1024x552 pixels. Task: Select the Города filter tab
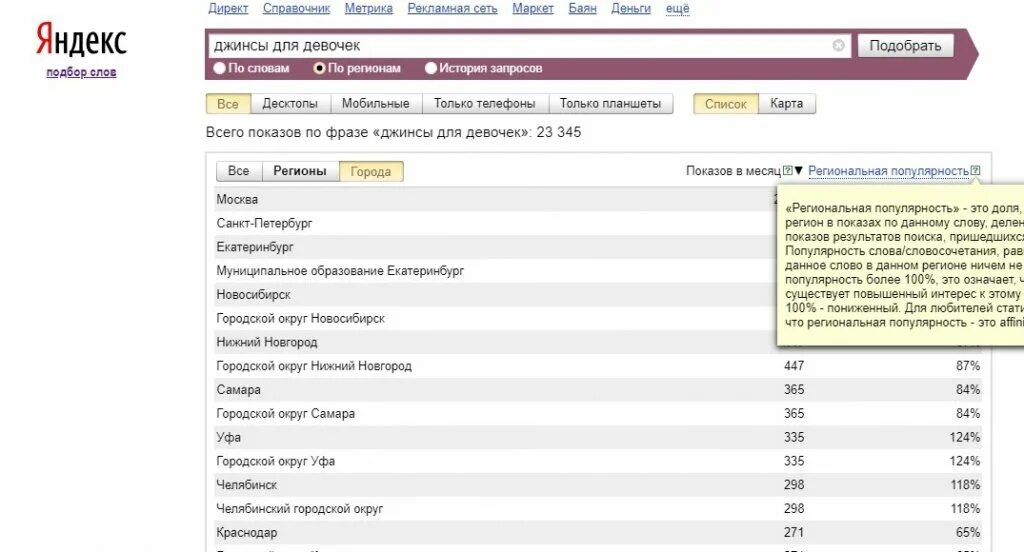point(370,171)
